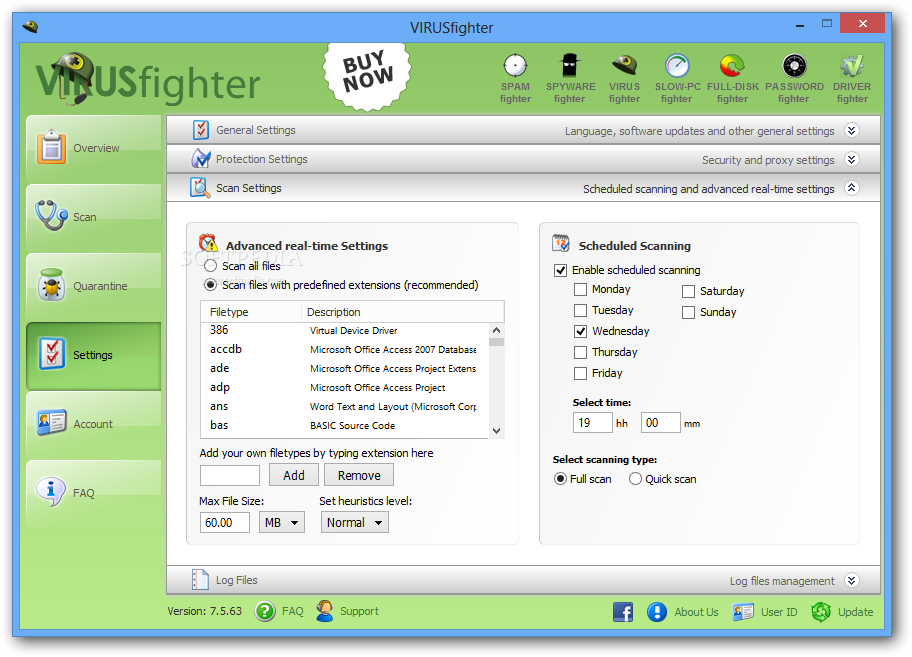Click the BUY NOW badge
Screen dimensions: 912x657
[x=367, y=75]
